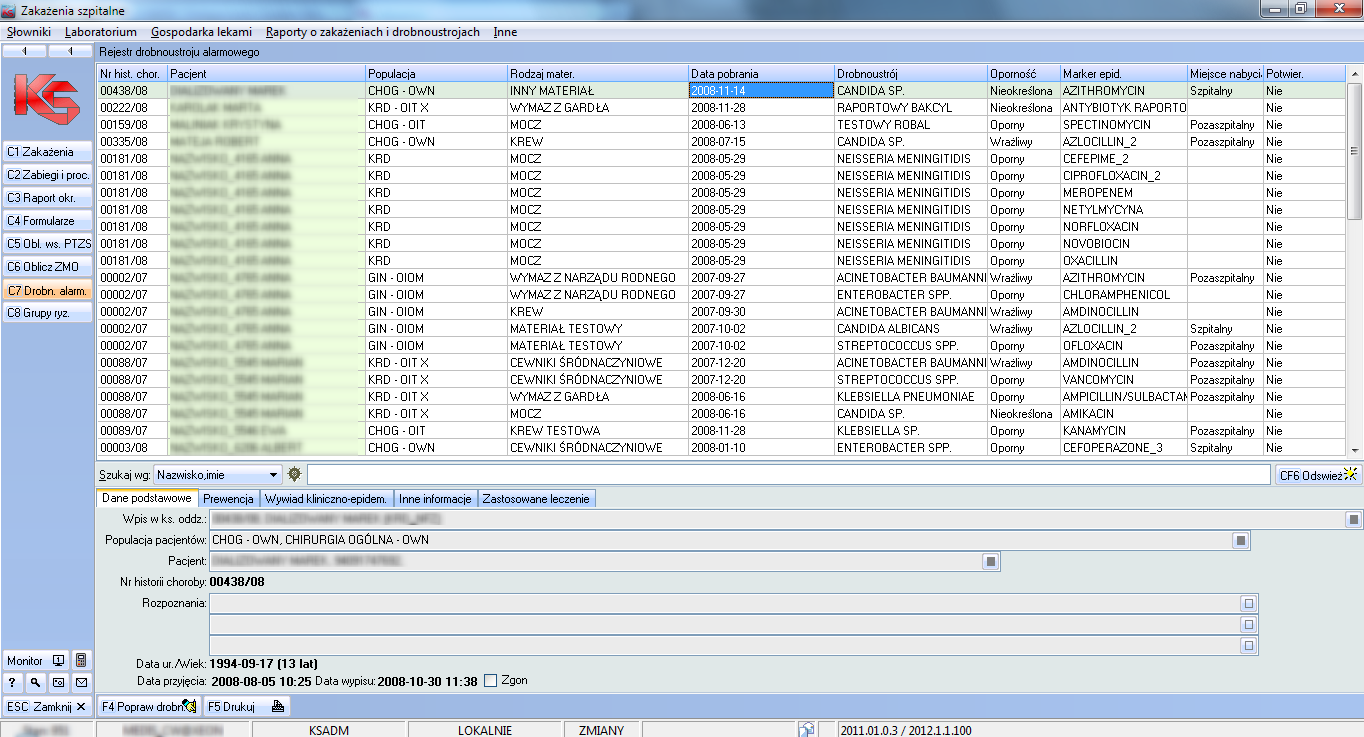Click the F5 Drukuj print button
1364x737 pixels.
[246, 706]
